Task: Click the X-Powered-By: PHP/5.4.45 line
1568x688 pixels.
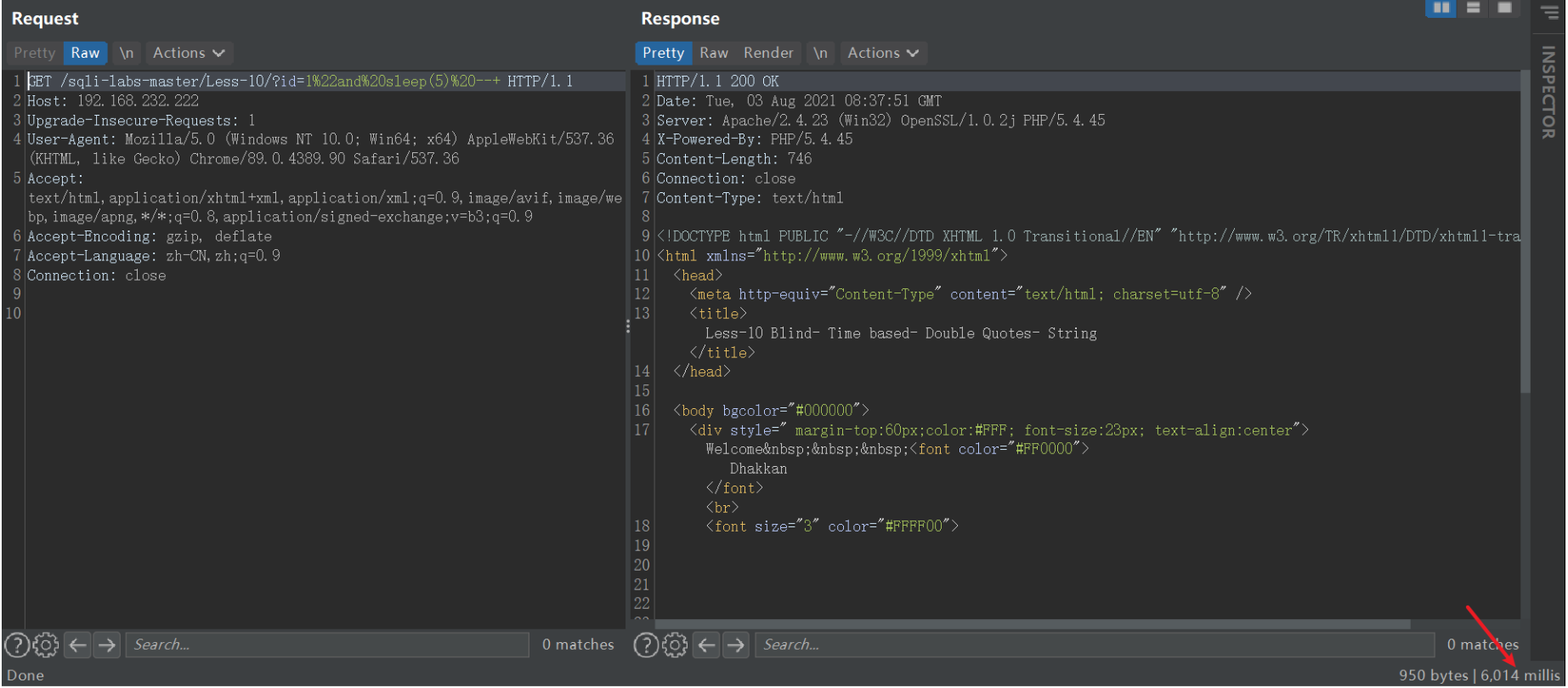Action: point(755,139)
